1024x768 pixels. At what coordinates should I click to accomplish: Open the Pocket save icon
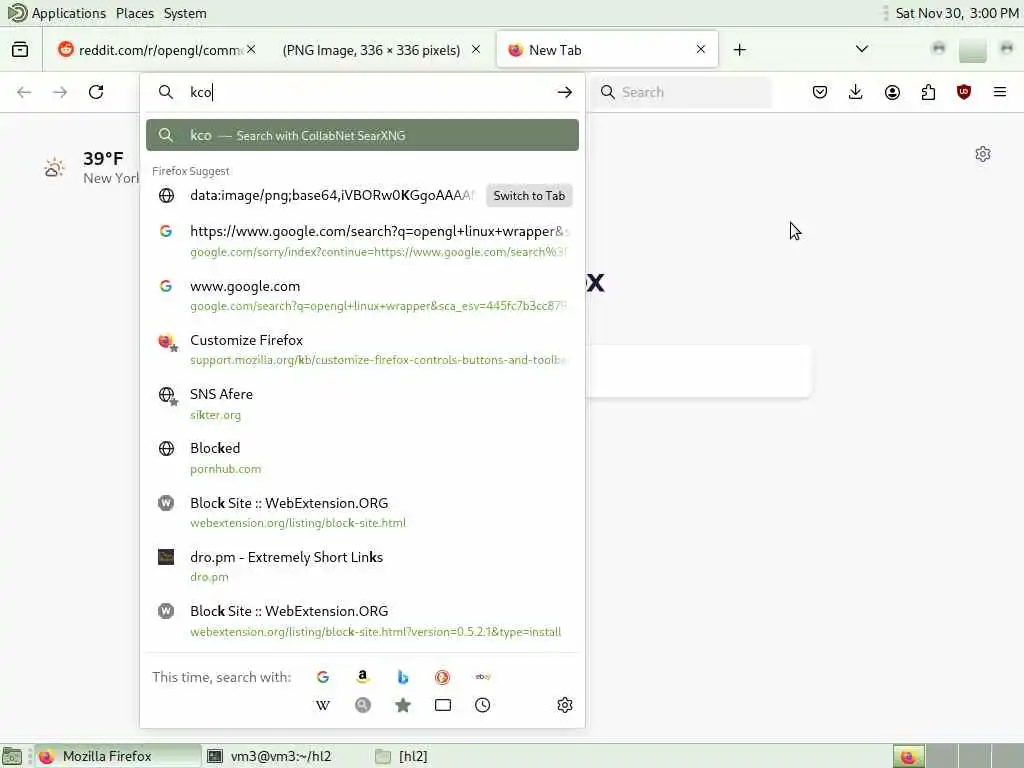820,92
